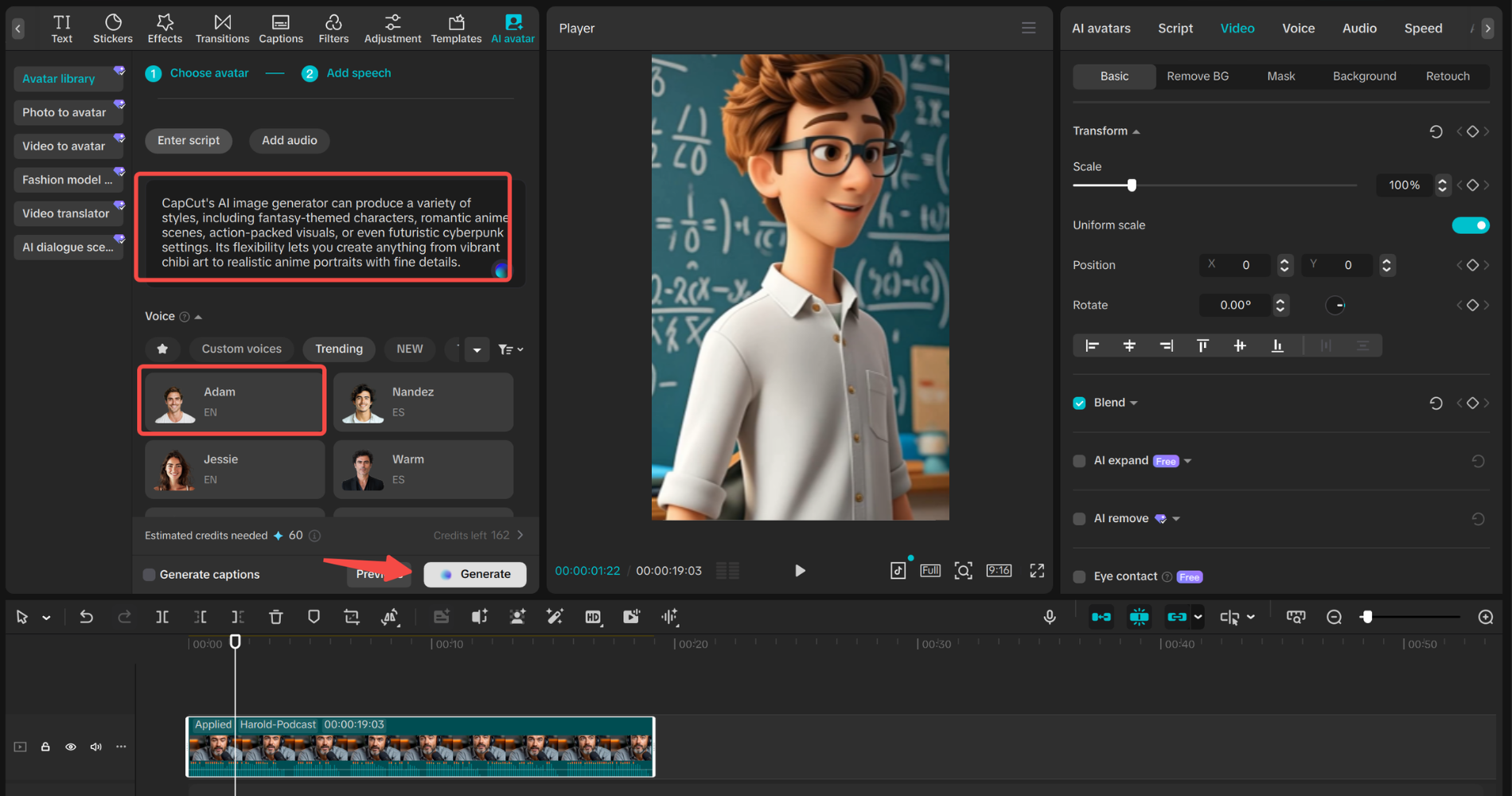This screenshot has height=796, width=1512.
Task: Enable the AI expand checkbox
Action: coord(1079,461)
